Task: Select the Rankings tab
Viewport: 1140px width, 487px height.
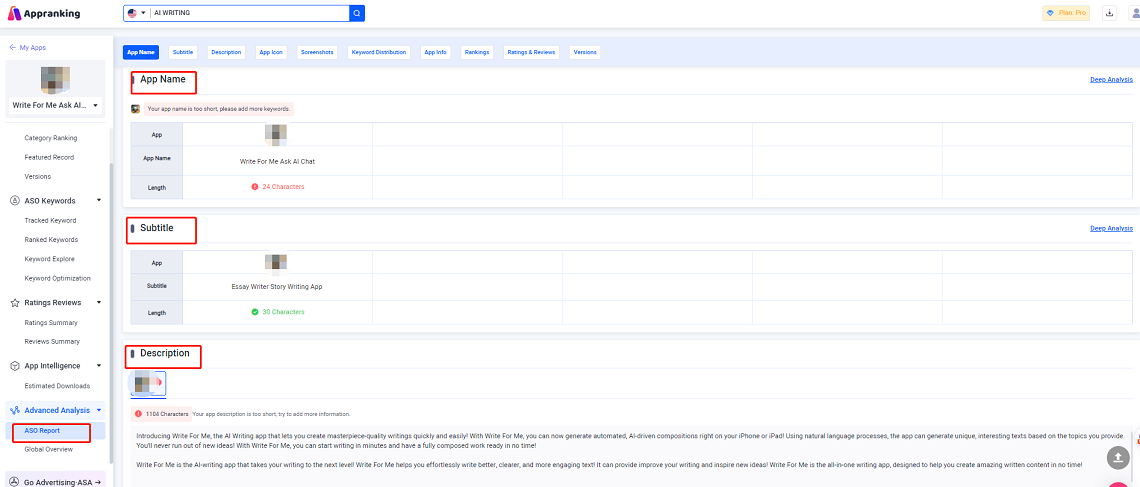Action: tap(477, 52)
